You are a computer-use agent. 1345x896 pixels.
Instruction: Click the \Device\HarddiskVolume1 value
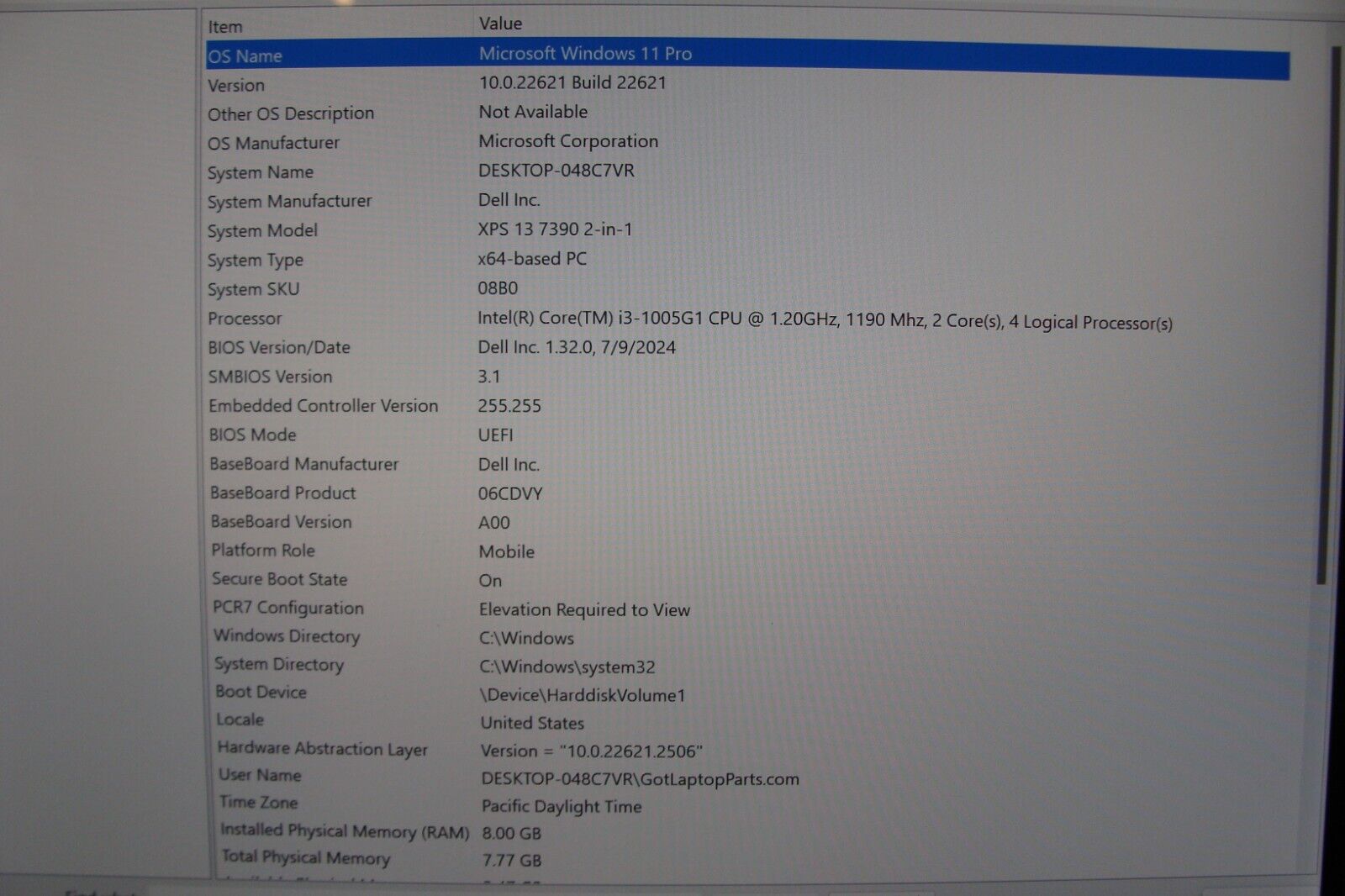coord(583,696)
